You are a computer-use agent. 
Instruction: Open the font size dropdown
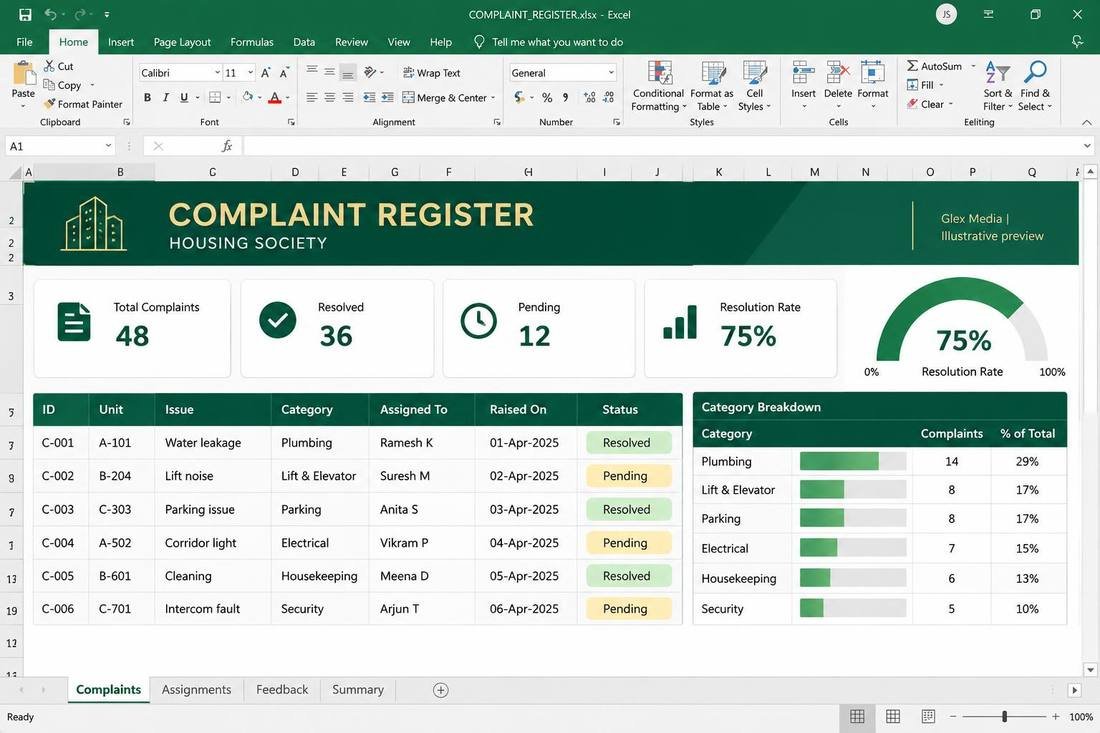(x=250, y=73)
